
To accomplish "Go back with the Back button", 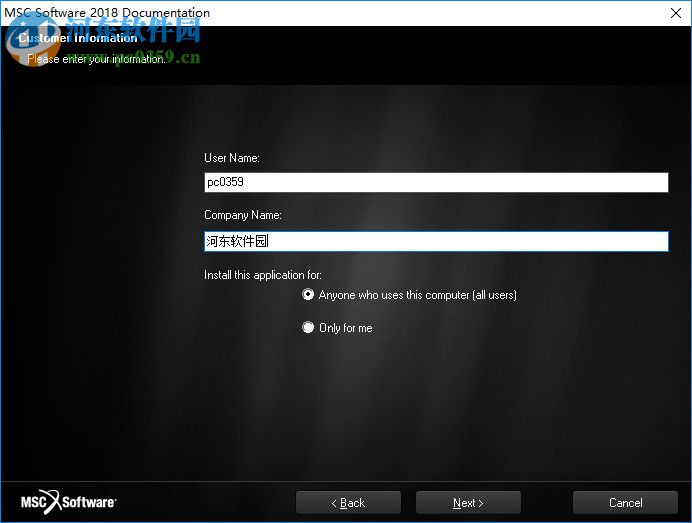I will click(x=348, y=503).
